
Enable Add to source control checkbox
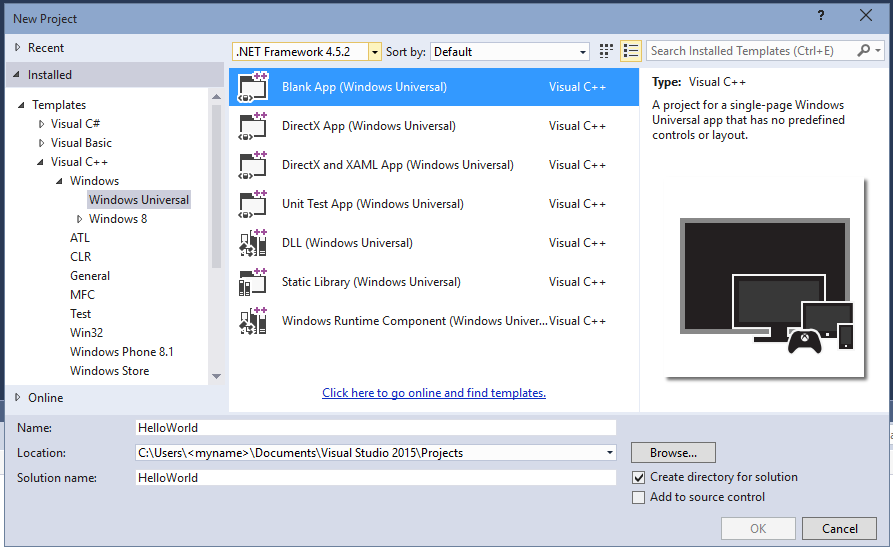point(639,497)
